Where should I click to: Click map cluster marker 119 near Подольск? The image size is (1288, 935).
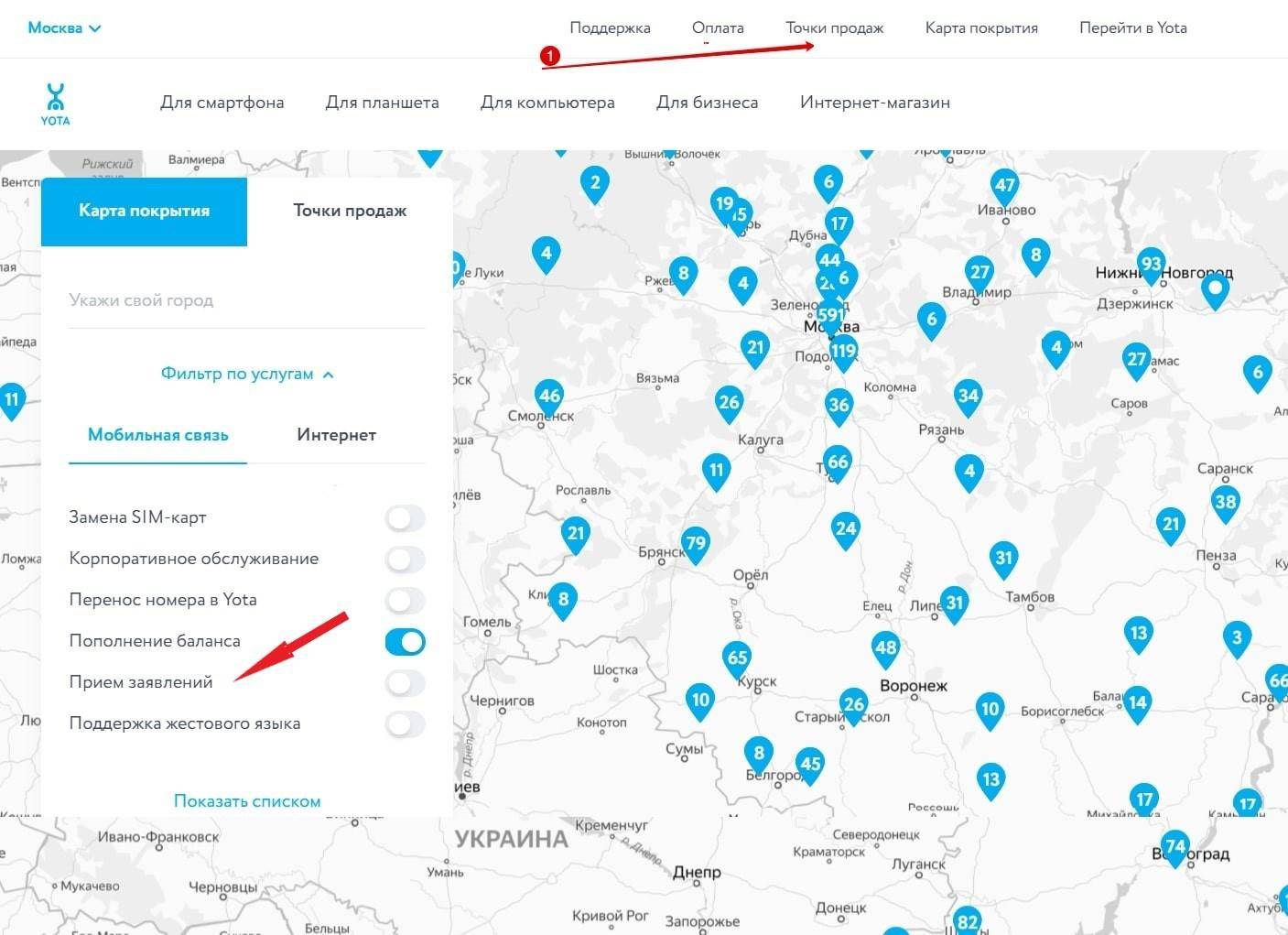(x=843, y=352)
